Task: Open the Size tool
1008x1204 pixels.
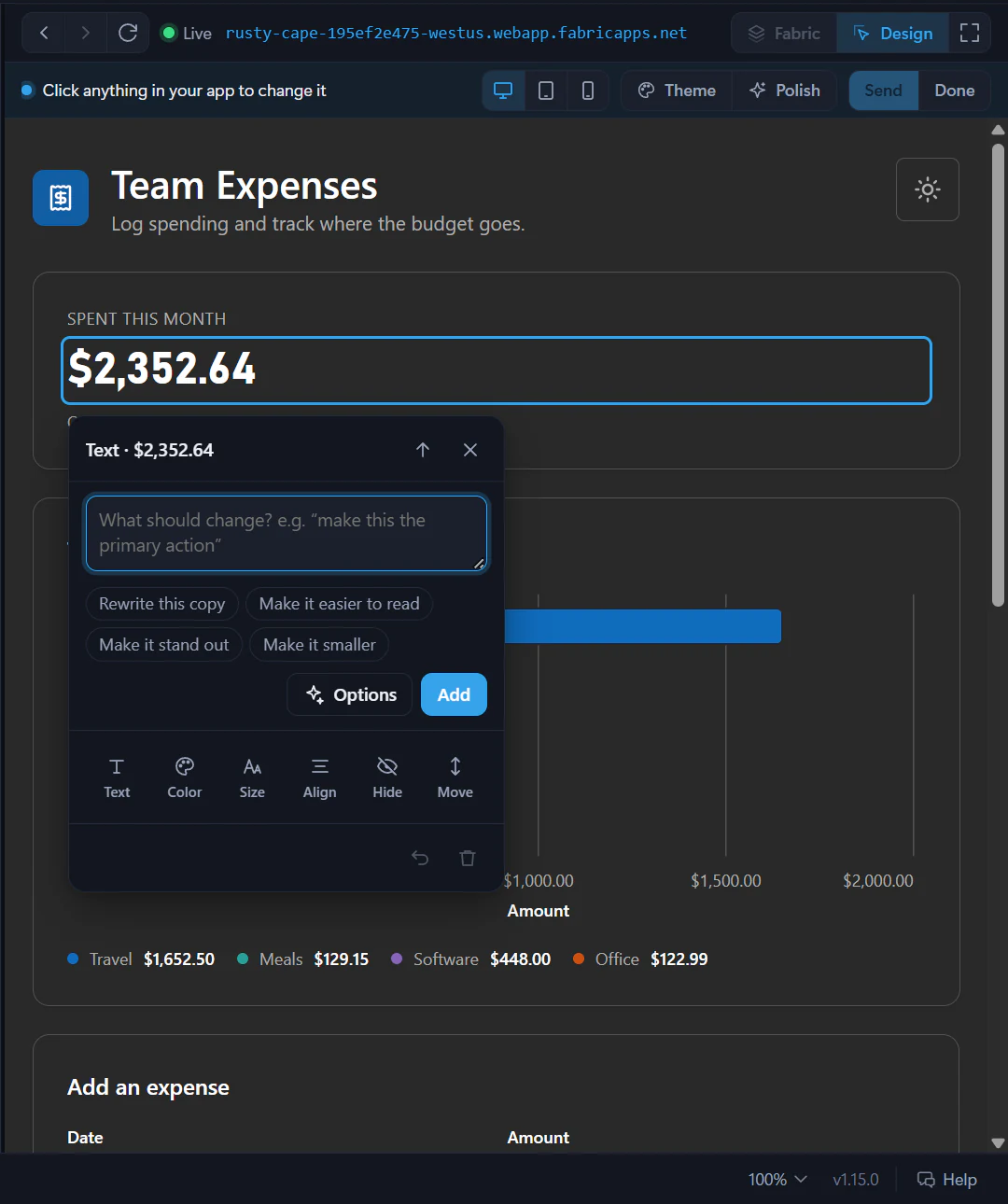Action: (x=252, y=777)
